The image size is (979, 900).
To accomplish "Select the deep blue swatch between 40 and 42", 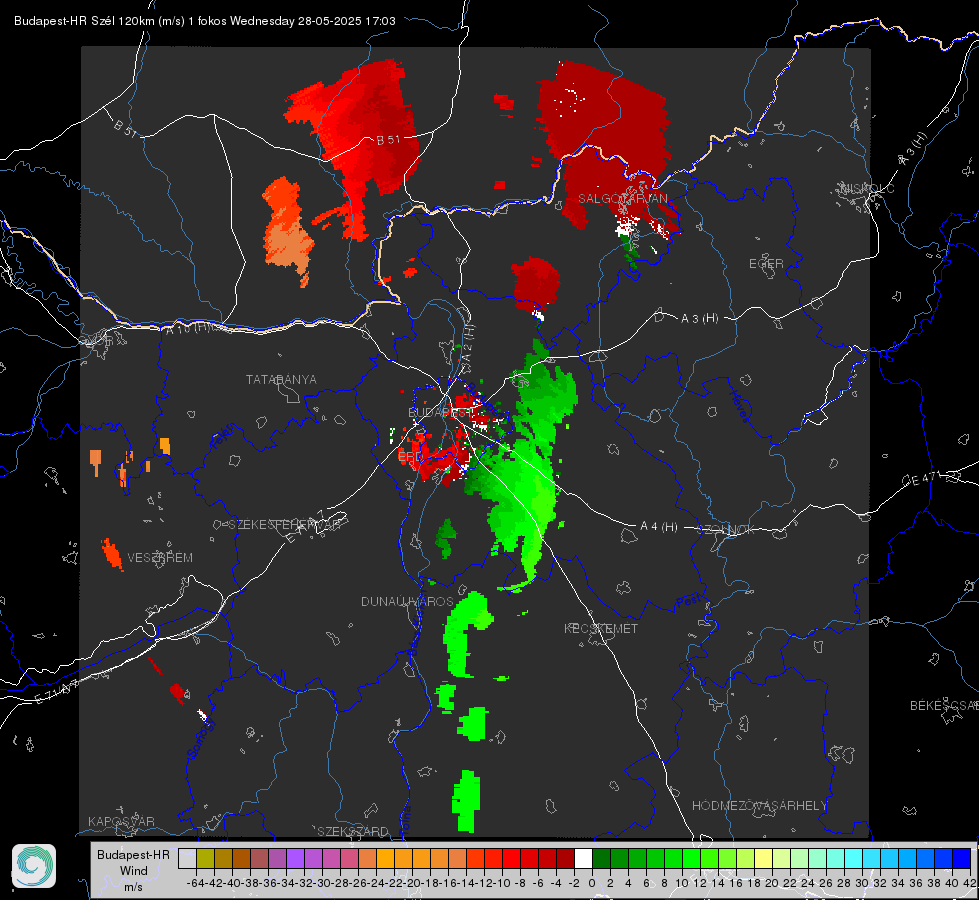I will click(961, 858).
